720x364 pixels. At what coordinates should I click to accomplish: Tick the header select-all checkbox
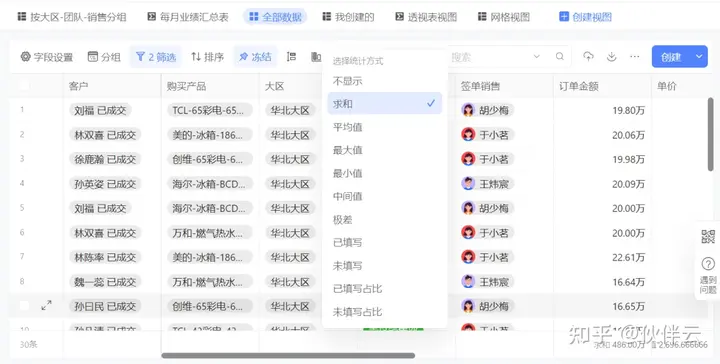tap(24, 85)
